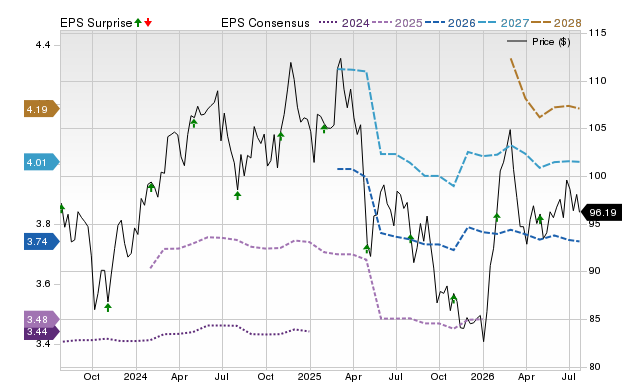The width and height of the screenshot is (640, 382).
Task: Select the EPS Consensus legend label
Action: tap(265, 23)
